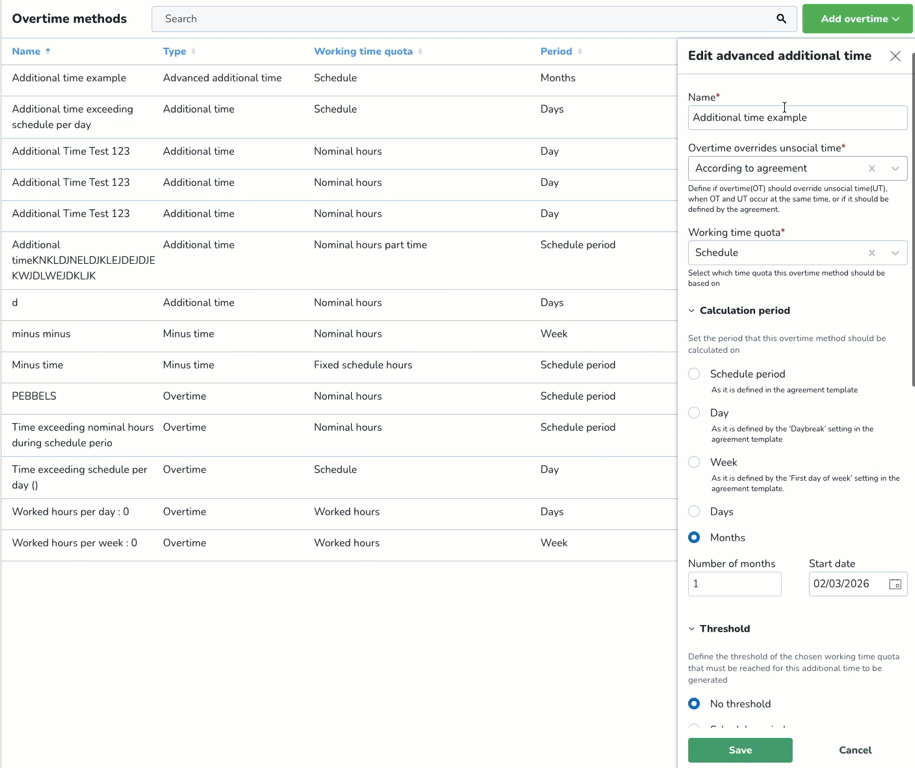Image resolution: width=915 pixels, height=768 pixels.
Task: Save the overtime method changes
Action: [740, 750]
